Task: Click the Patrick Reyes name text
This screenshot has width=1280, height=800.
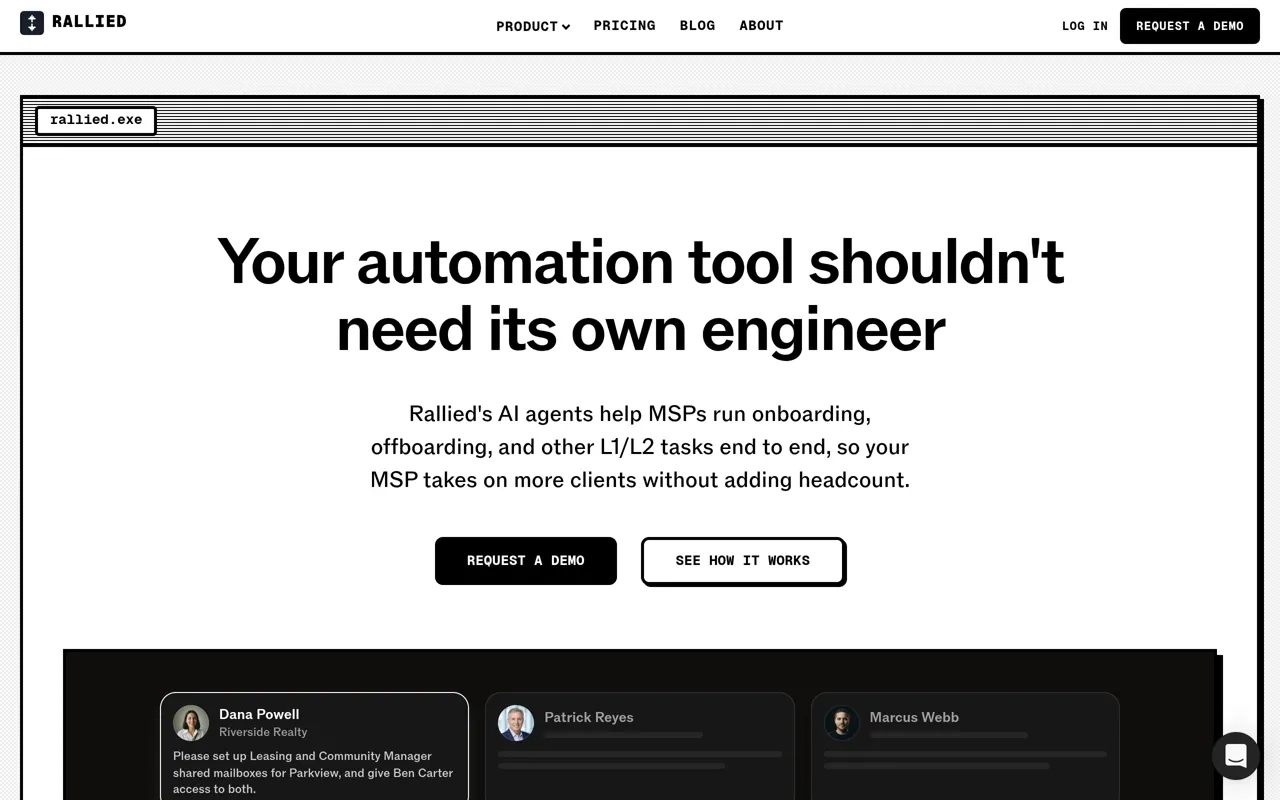Action: pos(589,717)
